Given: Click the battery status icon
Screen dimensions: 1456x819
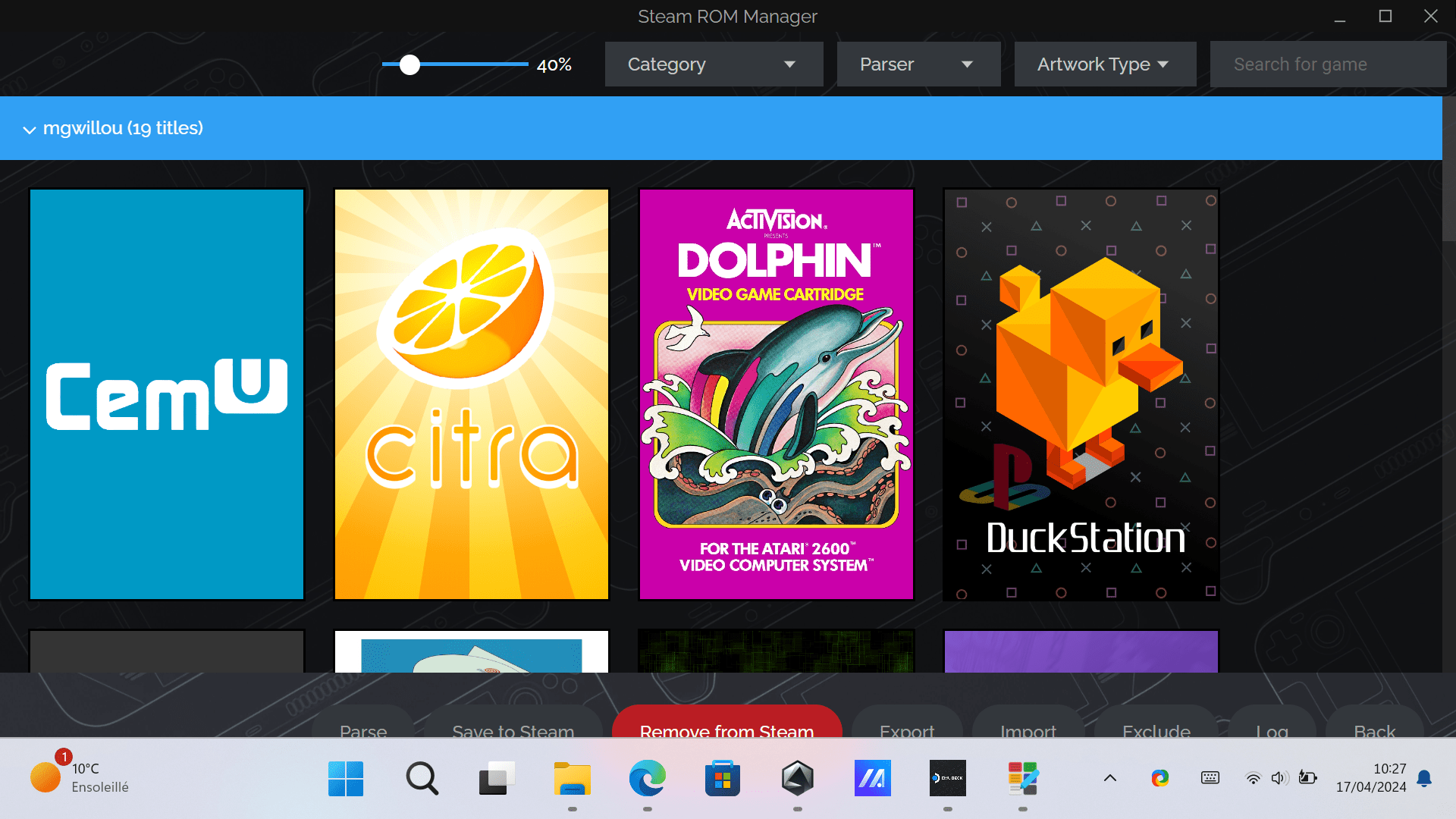Looking at the screenshot, I should (x=1307, y=778).
